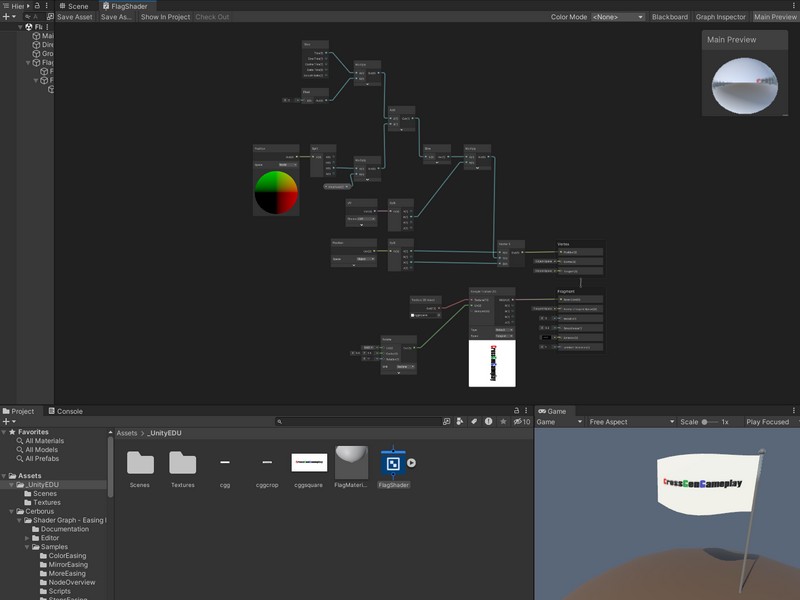Click the FlagShader shader graph asset icon
Viewport: 800px width, 600px height.
click(x=392, y=462)
